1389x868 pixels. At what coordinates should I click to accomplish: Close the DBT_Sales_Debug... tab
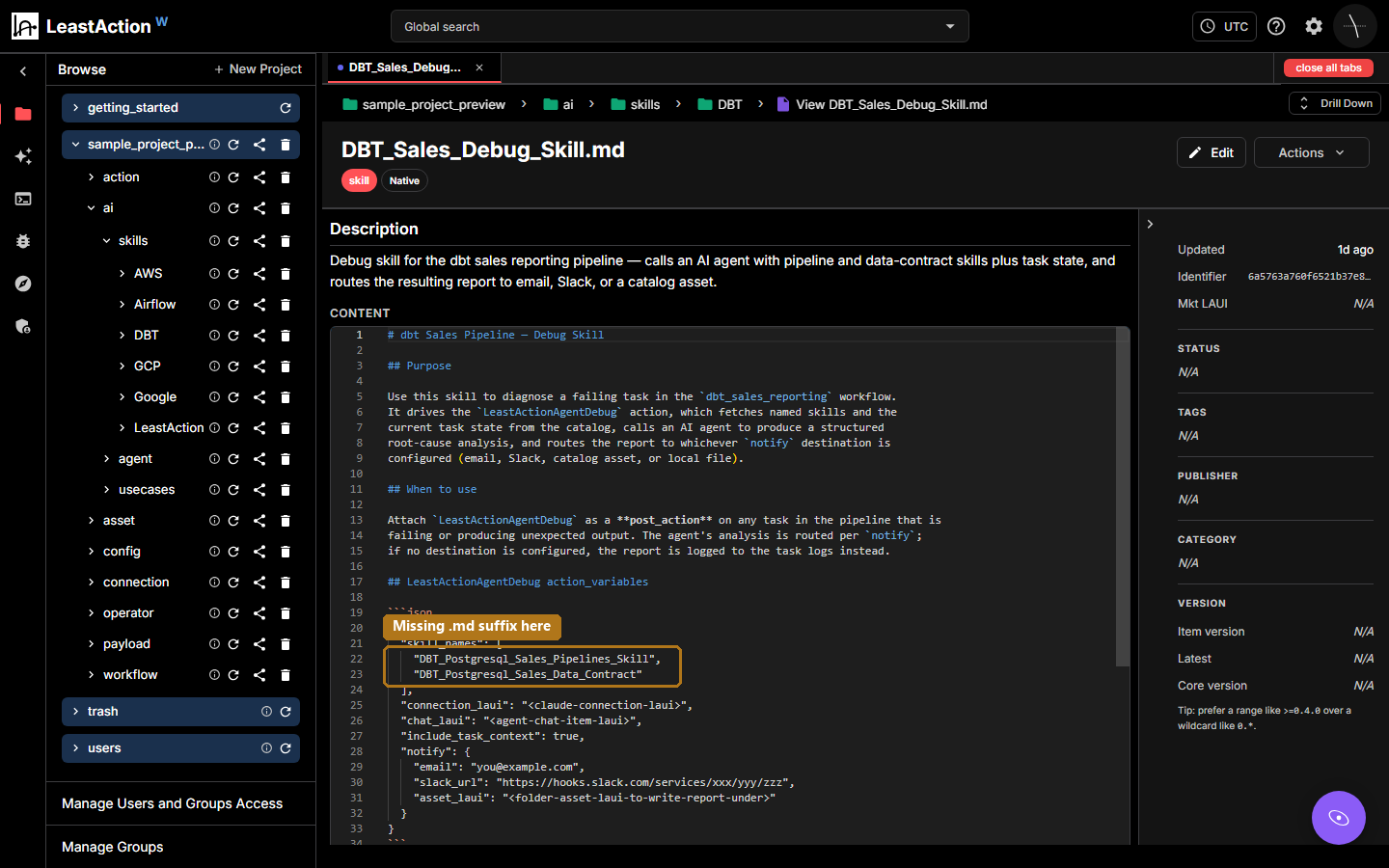point(479,68)
